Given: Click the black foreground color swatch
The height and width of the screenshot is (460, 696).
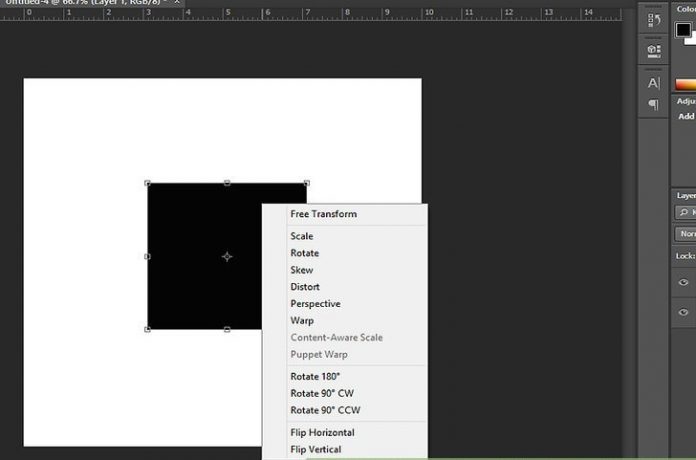Looking at the screenshot, I should click(x=683, y=30).
